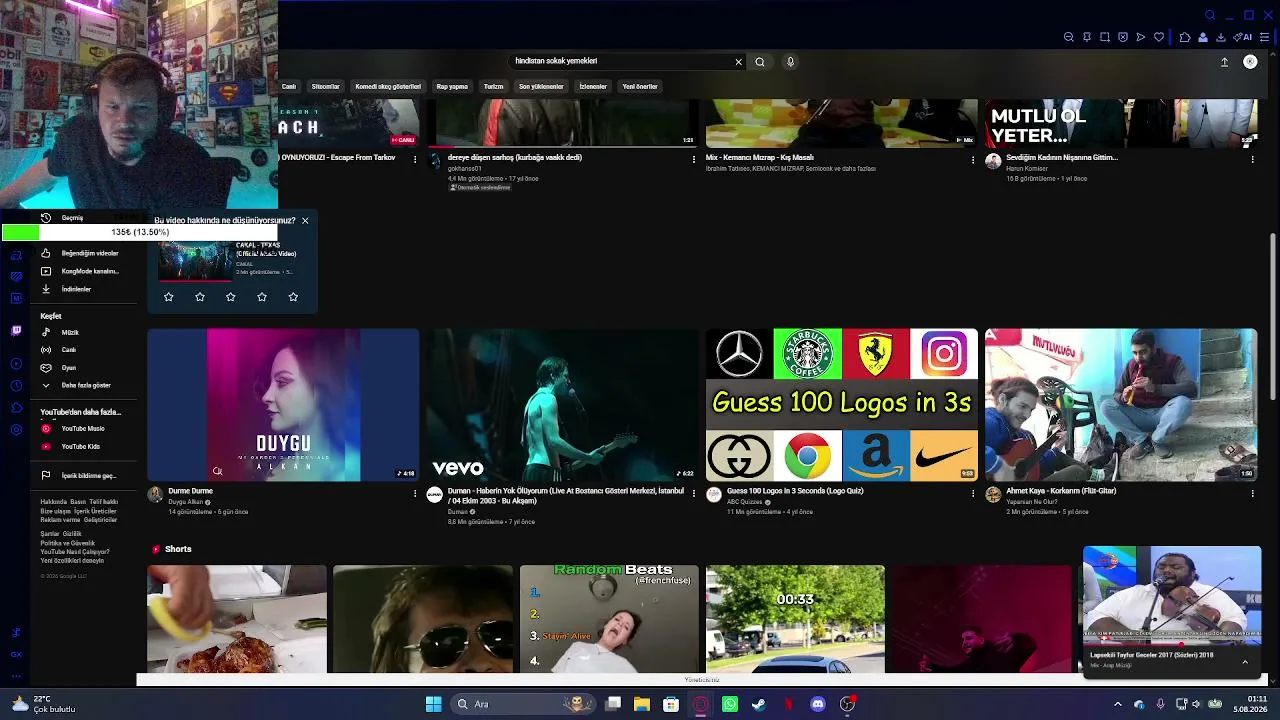Viewport: 1280px width, 720px height.
Task: Rate the survey video one star
Action: (169, 297)
